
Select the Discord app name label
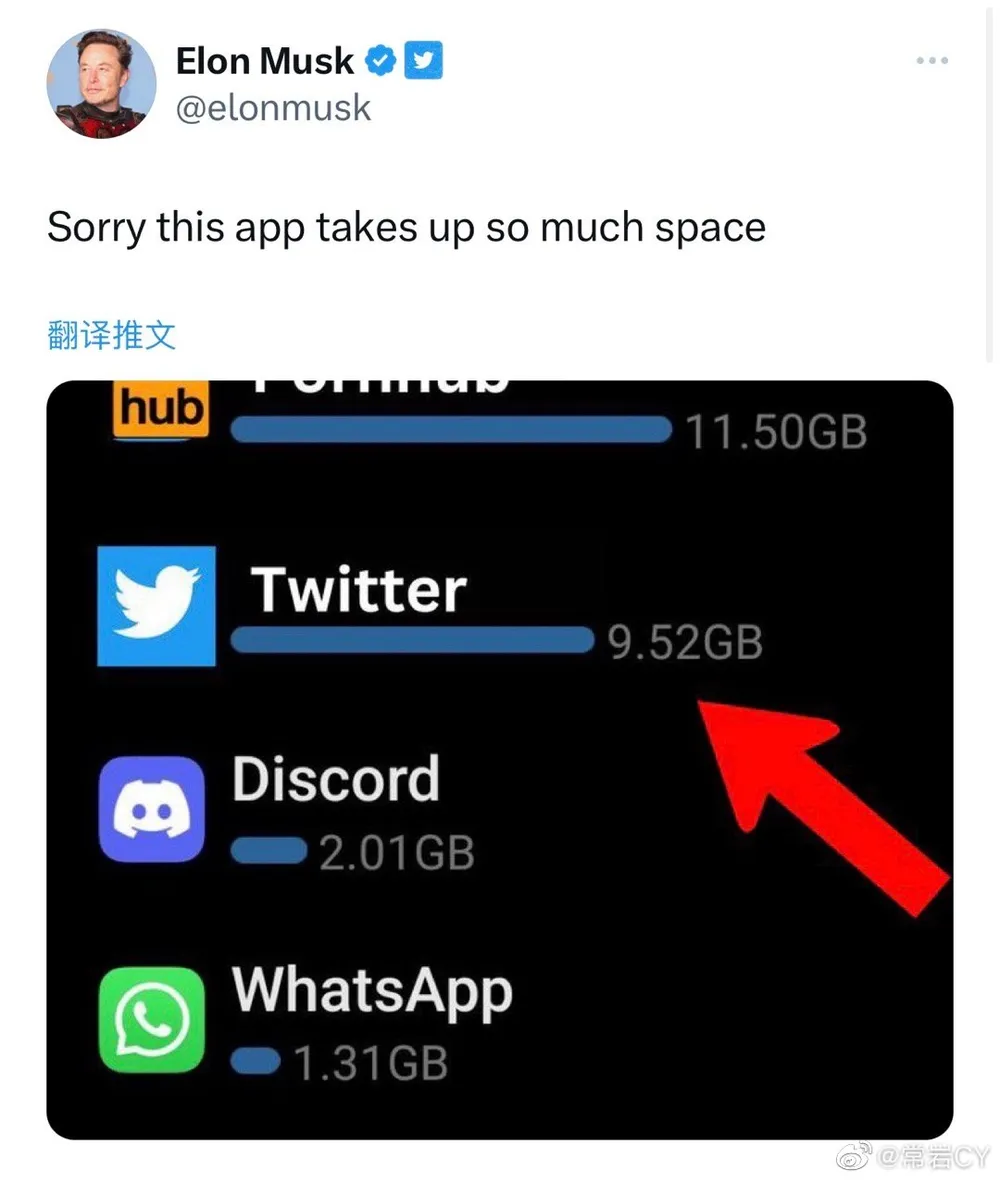(336, 779)
